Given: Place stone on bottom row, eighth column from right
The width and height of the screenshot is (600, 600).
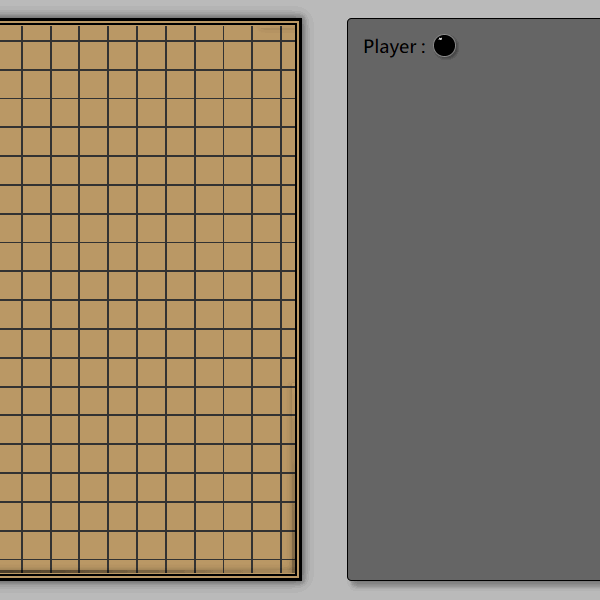Looking at the screenshot, I should pyautogui.click(x=80, y=559).
